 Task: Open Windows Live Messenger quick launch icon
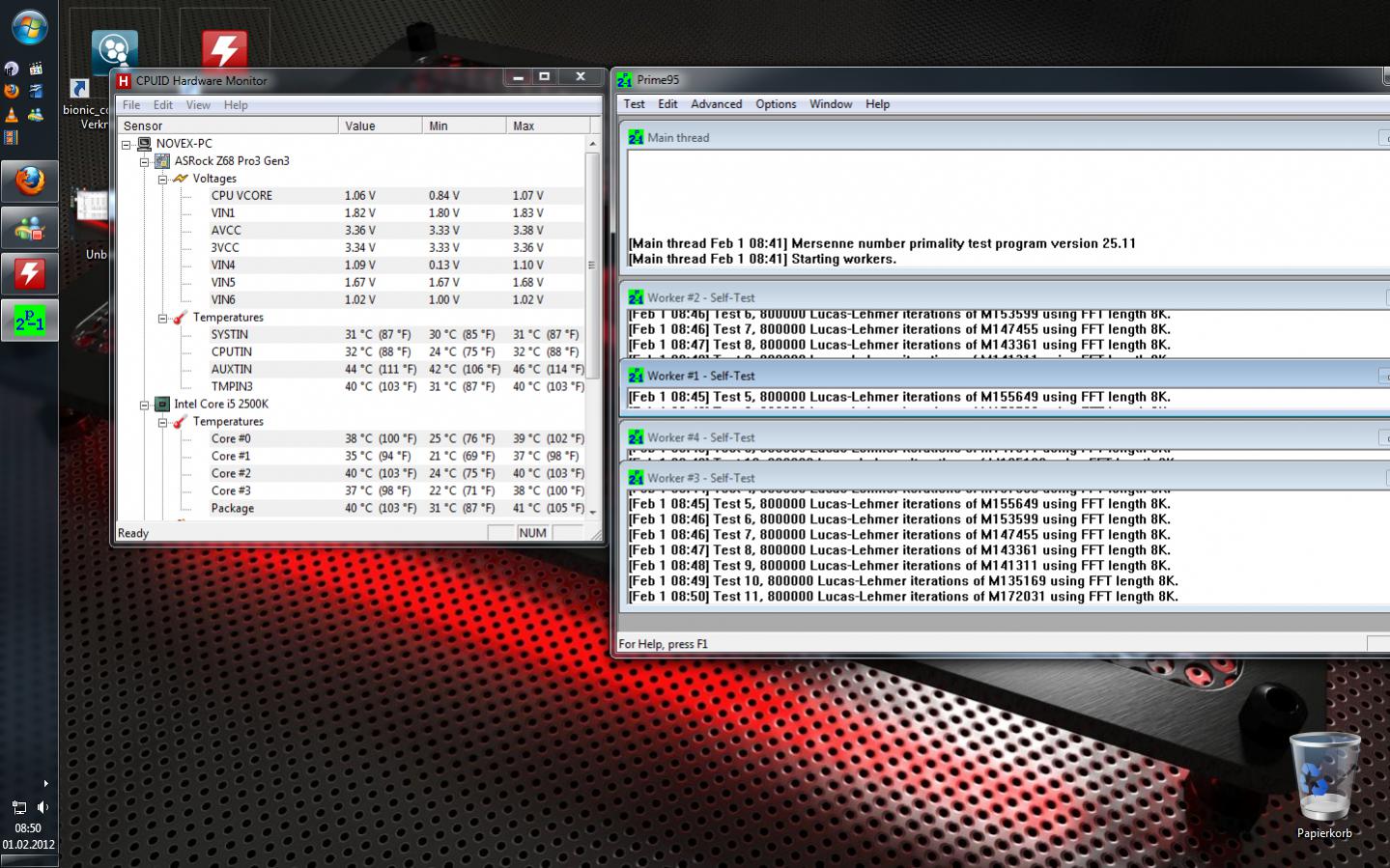pos(36,115)
